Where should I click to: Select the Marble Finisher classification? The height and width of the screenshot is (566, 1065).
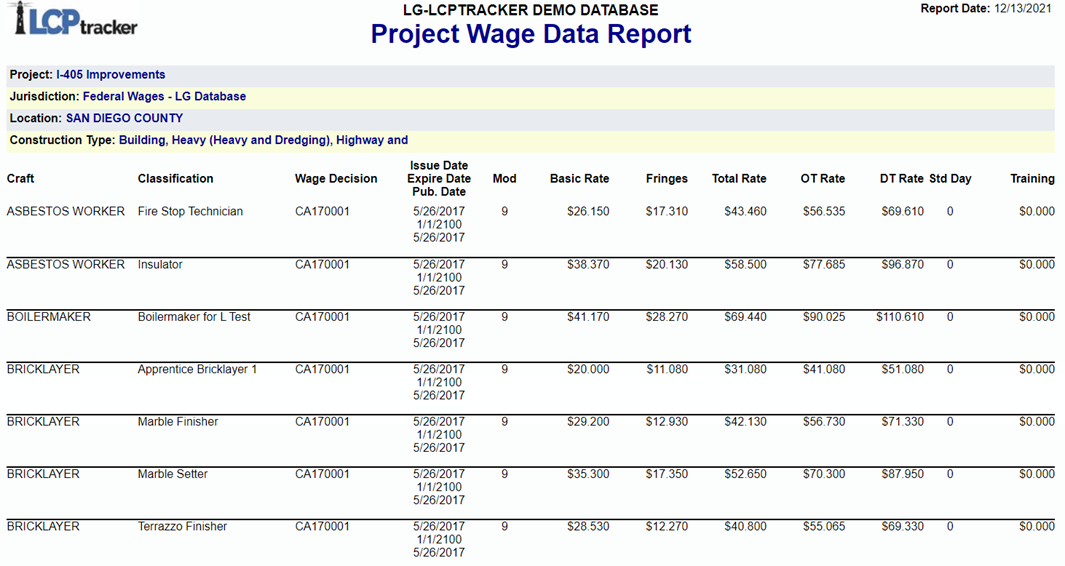point(178,422)
